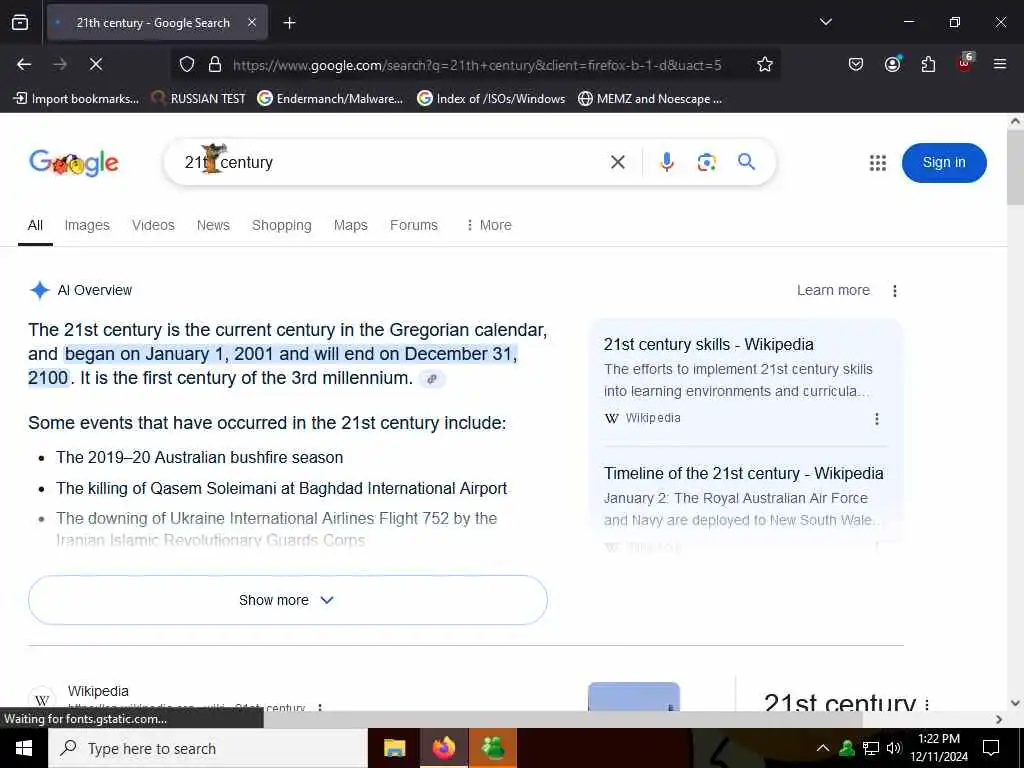Open Learn more about AI Overview
This screenshot has height=768, width=1024.
point(833,290)
